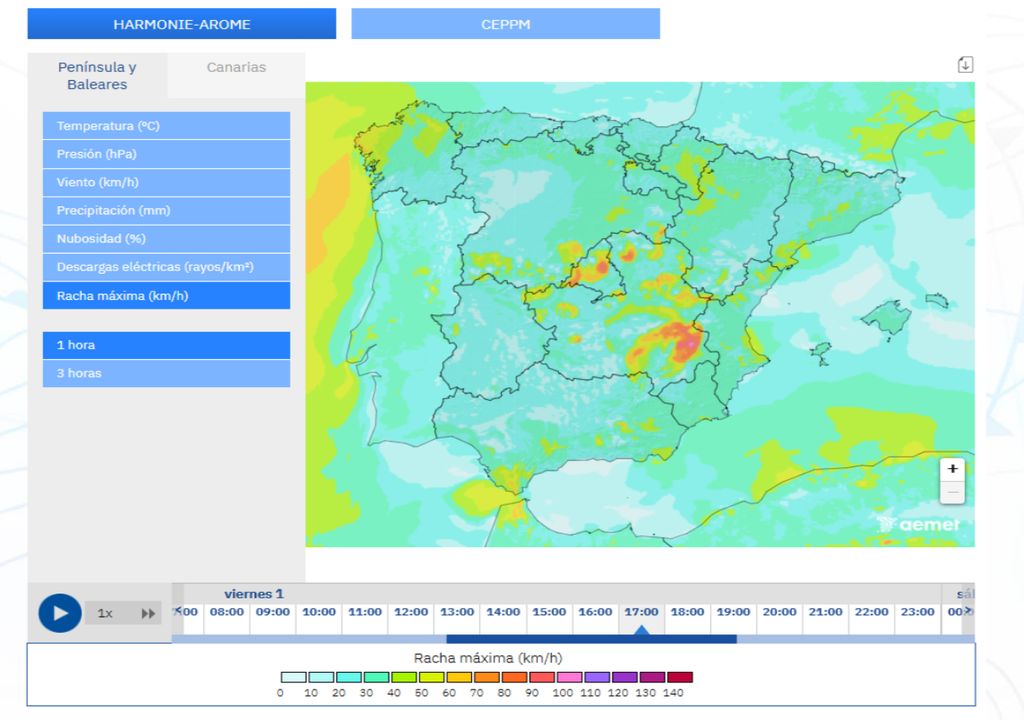The width and height of the screenshot is (1024, 720).
Task: Choose Viento (km/h) layer
Action: click(x=167, y=182)
